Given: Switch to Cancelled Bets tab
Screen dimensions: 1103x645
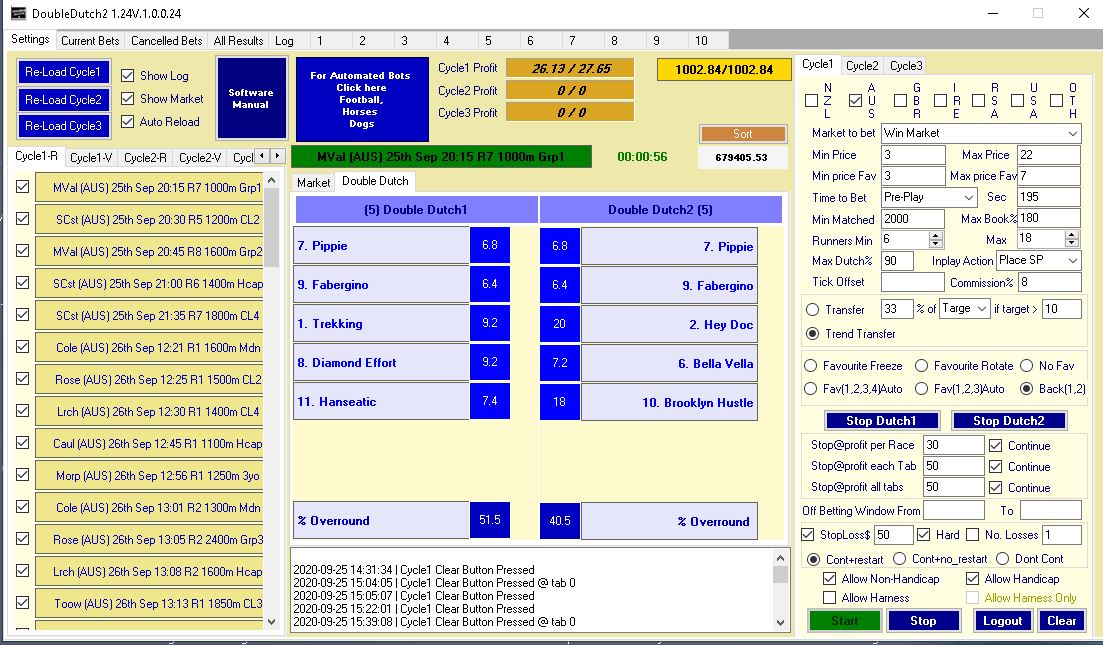Looking at the screenshot, I should click(x=167, y=41).
